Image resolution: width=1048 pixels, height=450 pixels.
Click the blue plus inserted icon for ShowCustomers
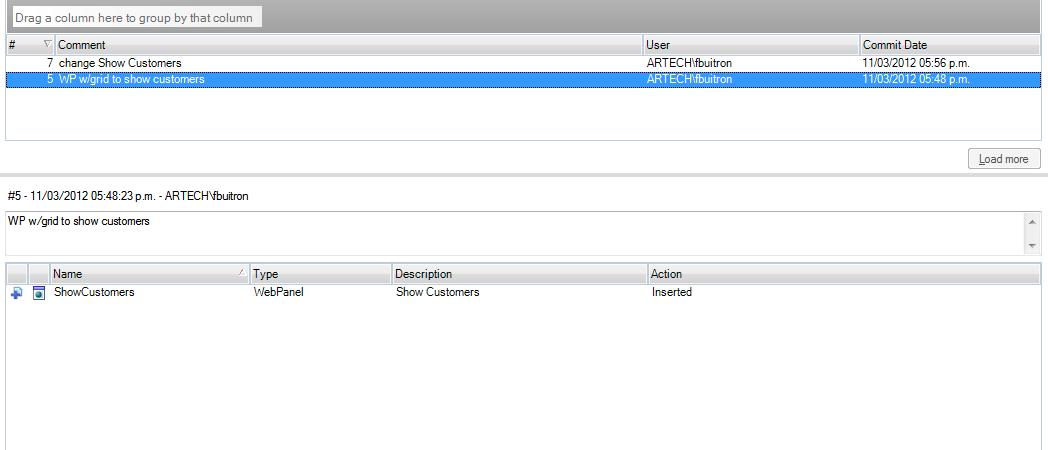click(17, 293)
